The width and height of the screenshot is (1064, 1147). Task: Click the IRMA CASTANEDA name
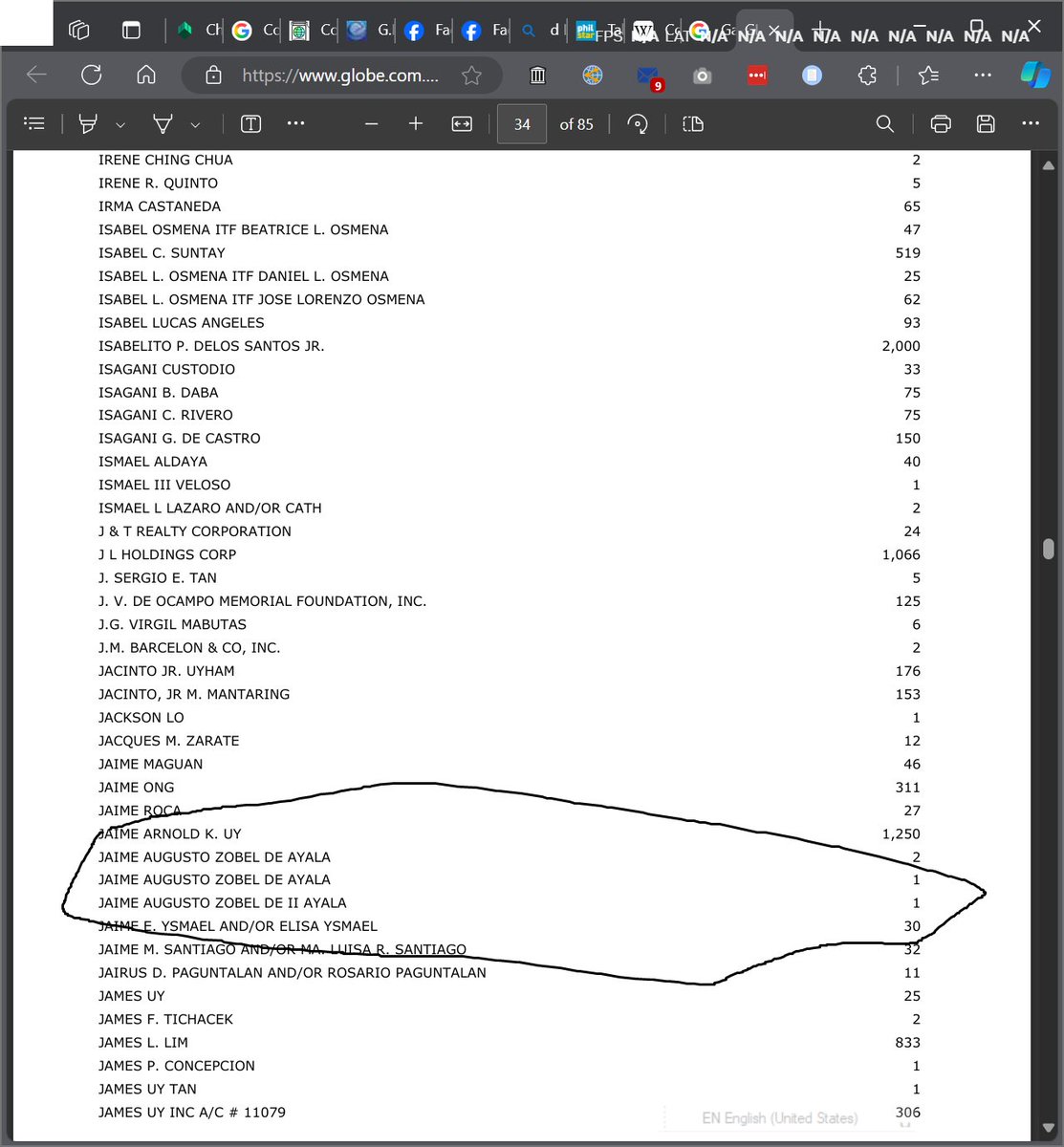point(160,206)
